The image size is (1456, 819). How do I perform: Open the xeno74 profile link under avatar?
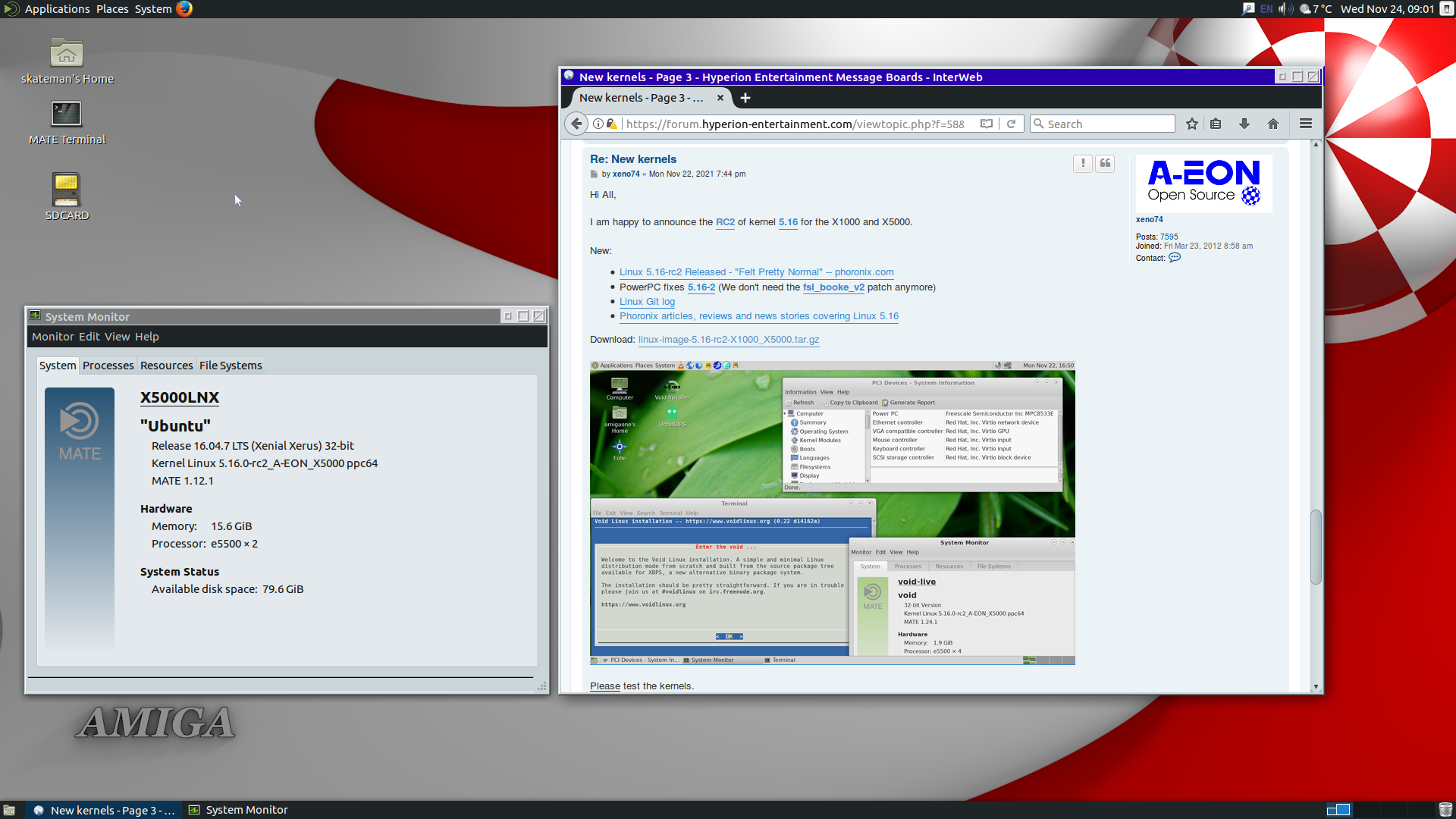pos(1149,220)
